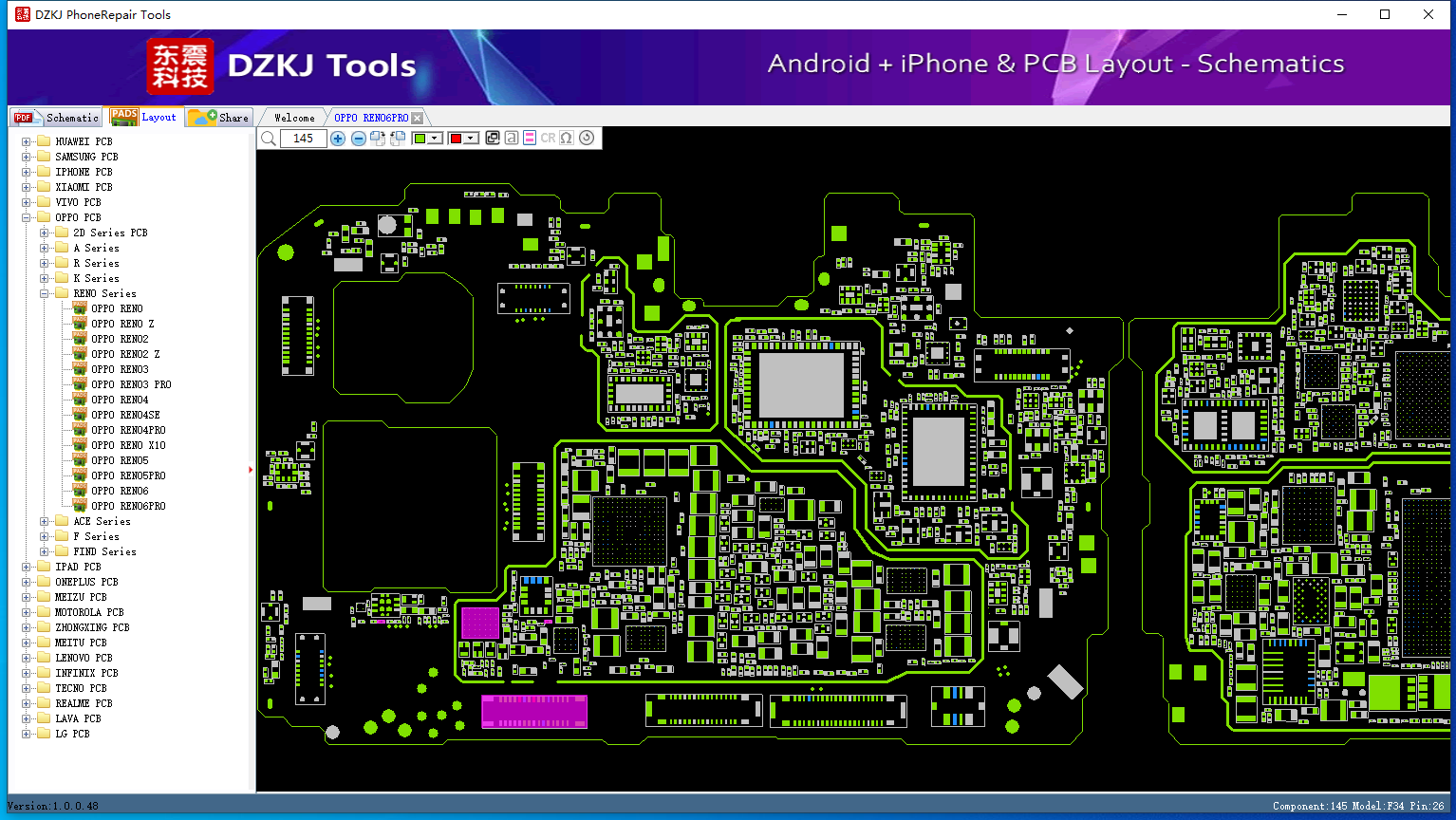Image resolution: width=1456 pixels, height=820 pixels.
Task: Select the 'TECNO PCB' tree row
Action: (x=81, y=688)
